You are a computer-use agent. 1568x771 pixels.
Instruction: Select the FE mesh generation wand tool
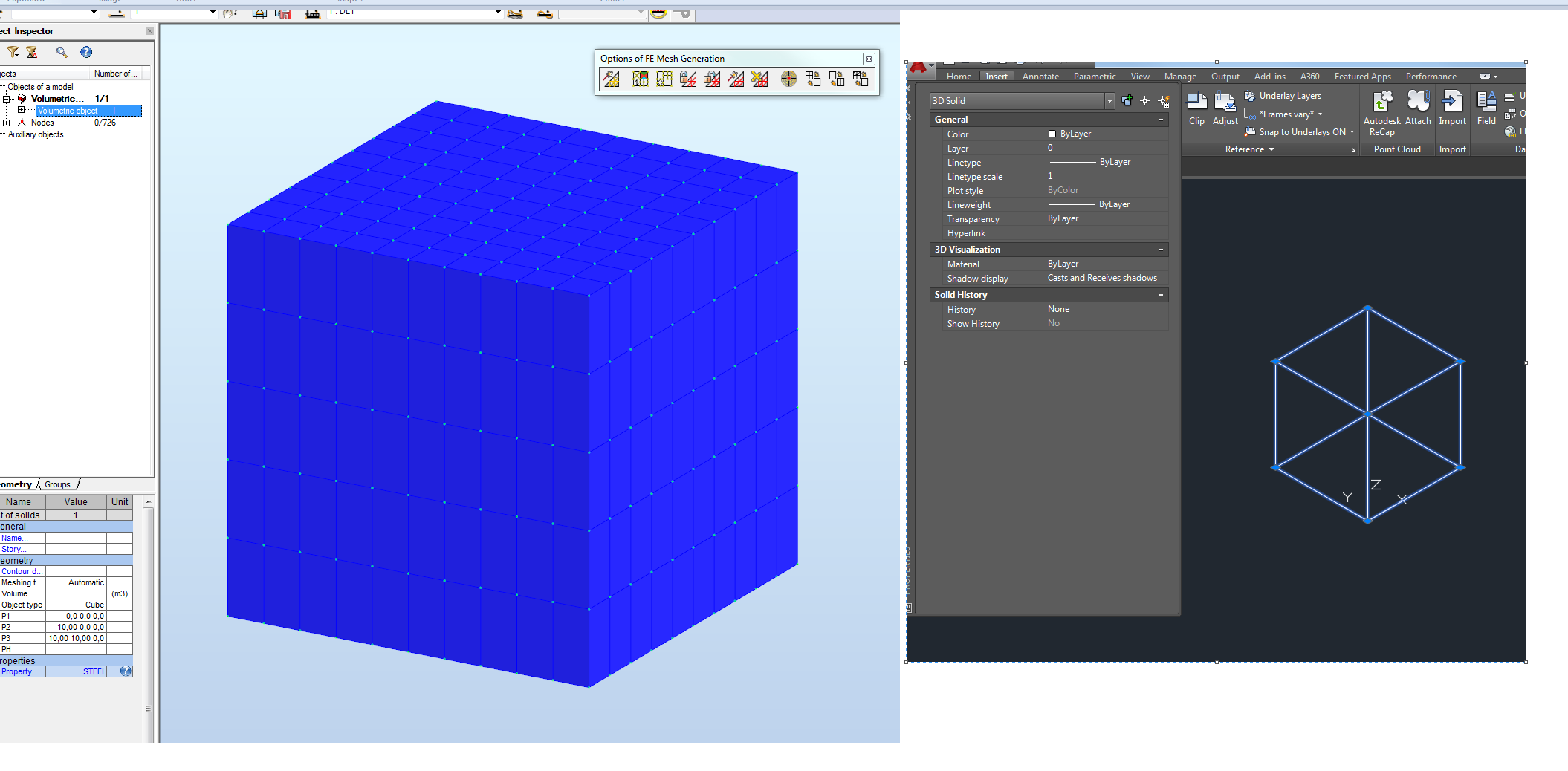(x=612, y=79)
